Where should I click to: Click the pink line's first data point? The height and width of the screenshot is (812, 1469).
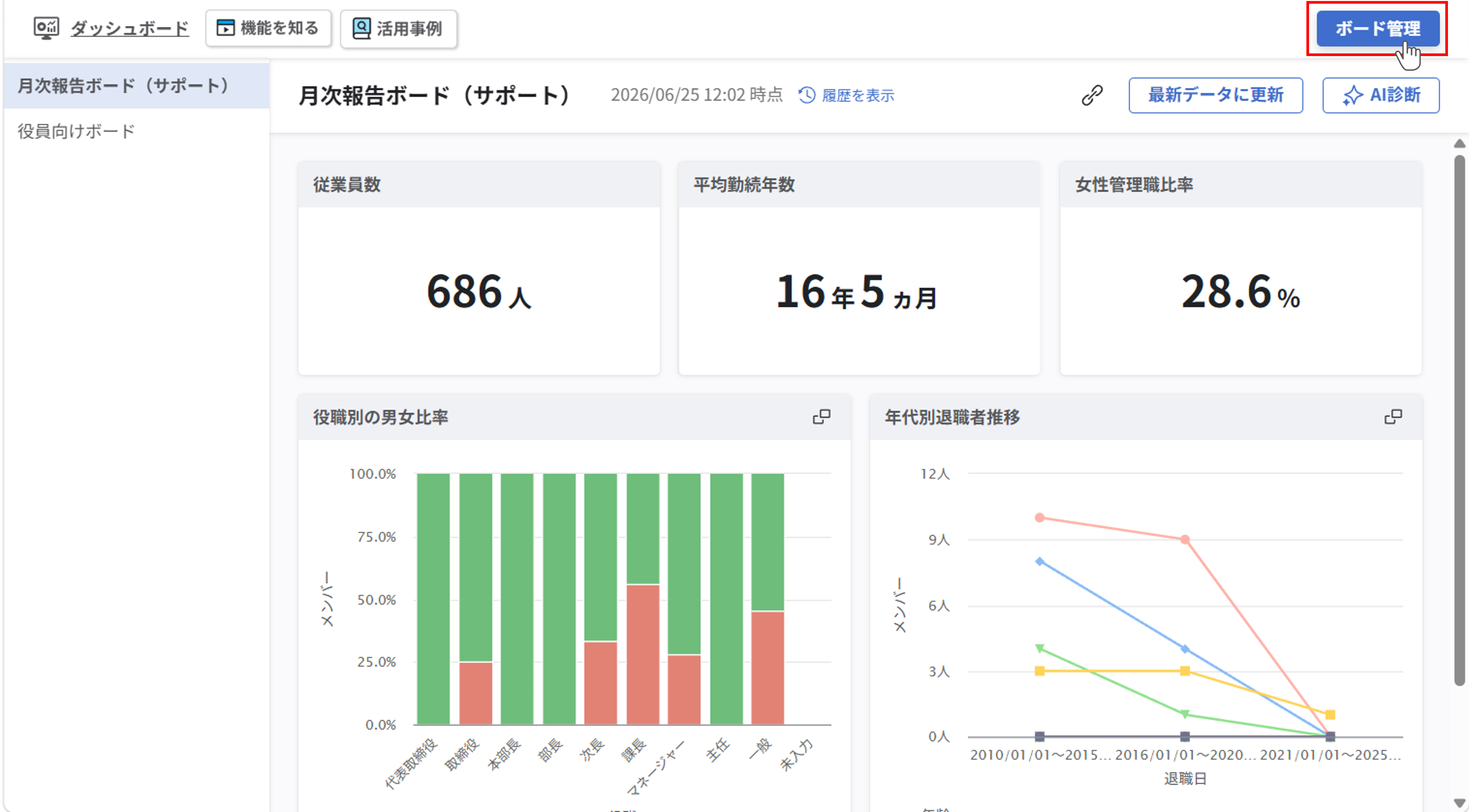tap(1039, 517)
